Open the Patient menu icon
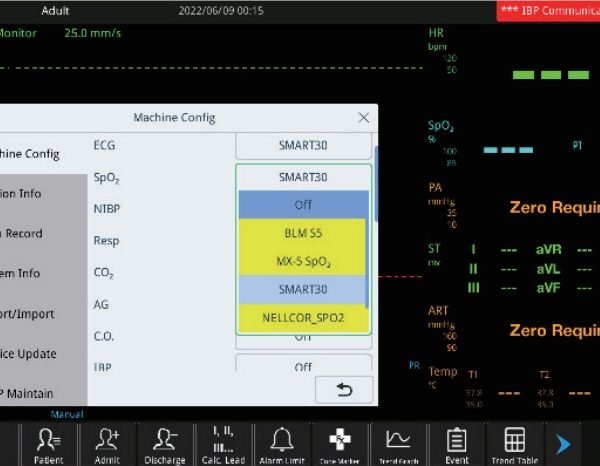Screen dimensions: 600x466 (x=49, y=443)
